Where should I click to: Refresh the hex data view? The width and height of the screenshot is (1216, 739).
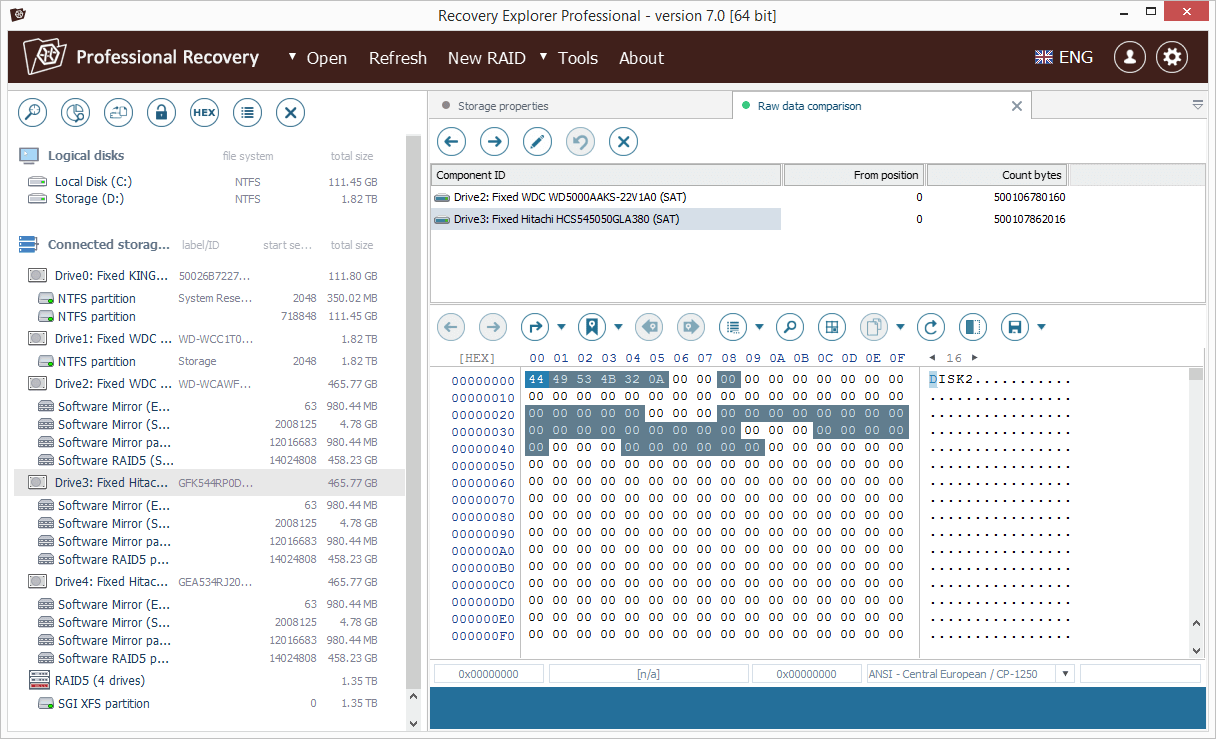[930, 326]
